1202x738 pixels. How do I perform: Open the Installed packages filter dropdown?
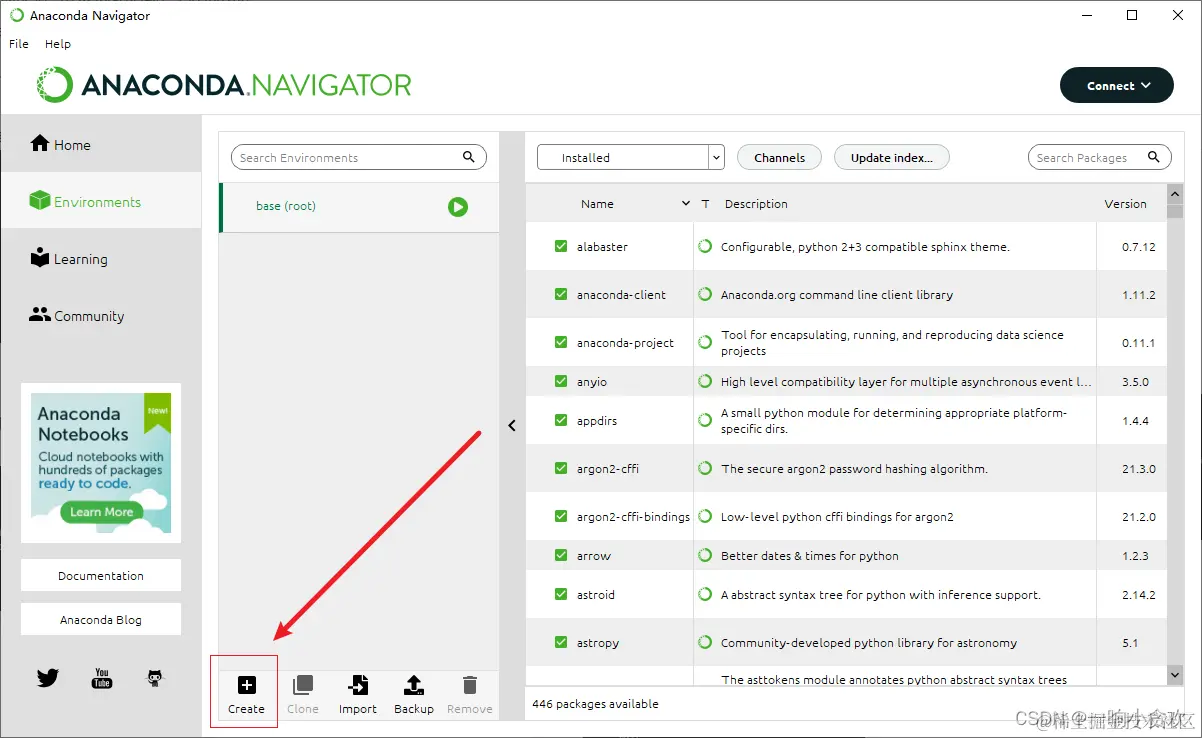click(x=630, y=157)
